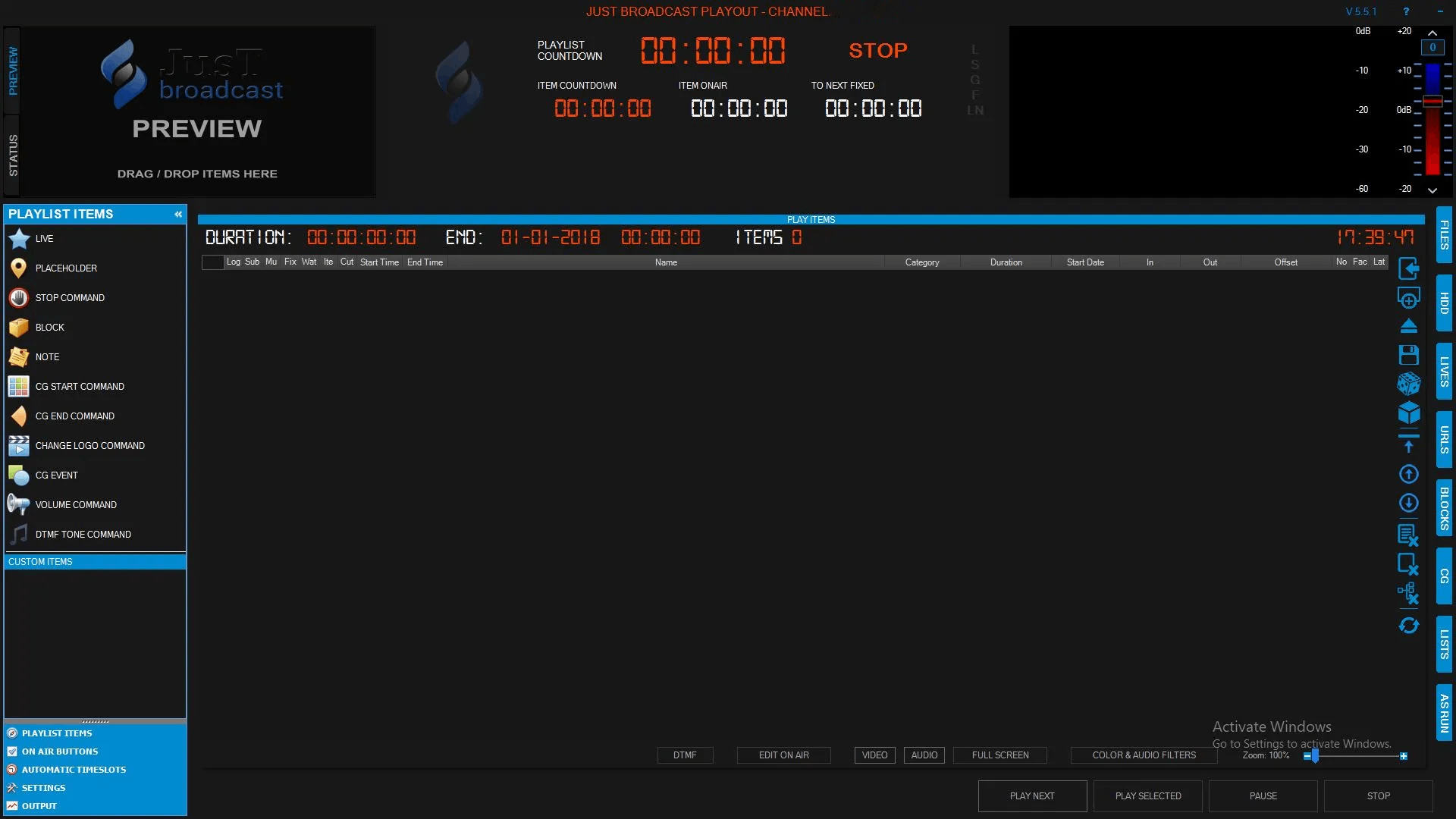Open the HDD side tab
The width and height of the screenshot is (1456, 819).
(1444, 303)
